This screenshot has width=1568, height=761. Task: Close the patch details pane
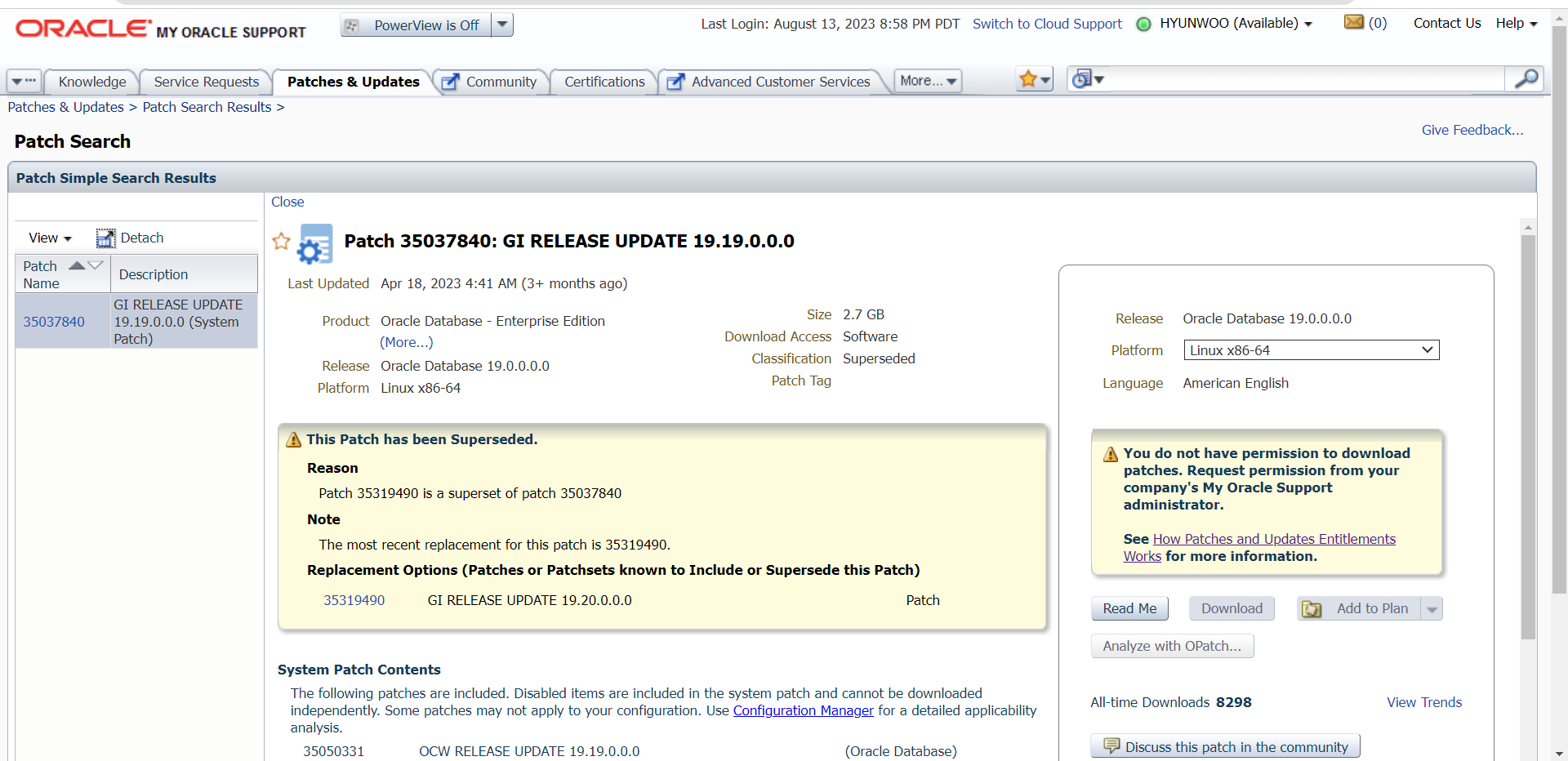[x=287, y=202]
